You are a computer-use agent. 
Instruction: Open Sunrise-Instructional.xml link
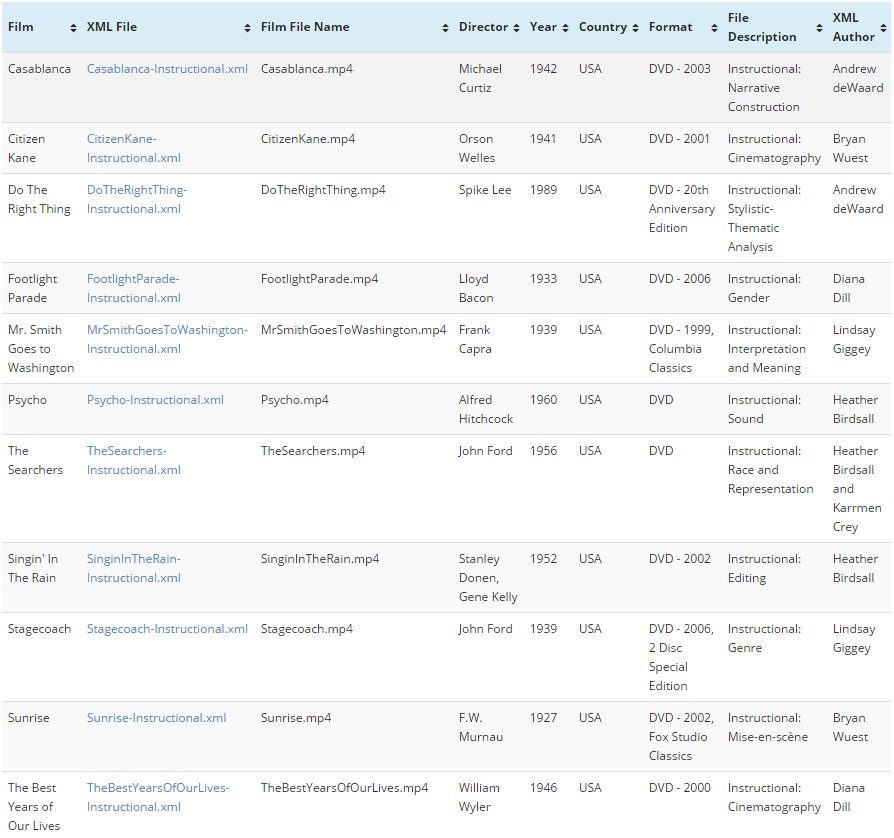click(156, 718)
